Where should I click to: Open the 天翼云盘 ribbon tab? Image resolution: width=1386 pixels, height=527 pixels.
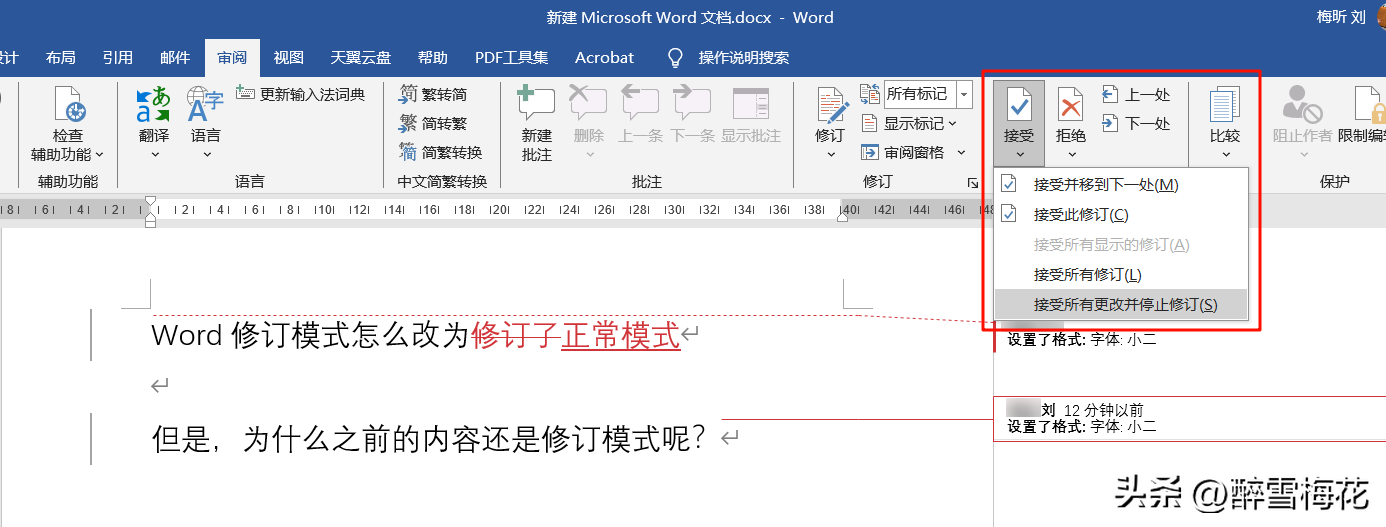[361, 58]
